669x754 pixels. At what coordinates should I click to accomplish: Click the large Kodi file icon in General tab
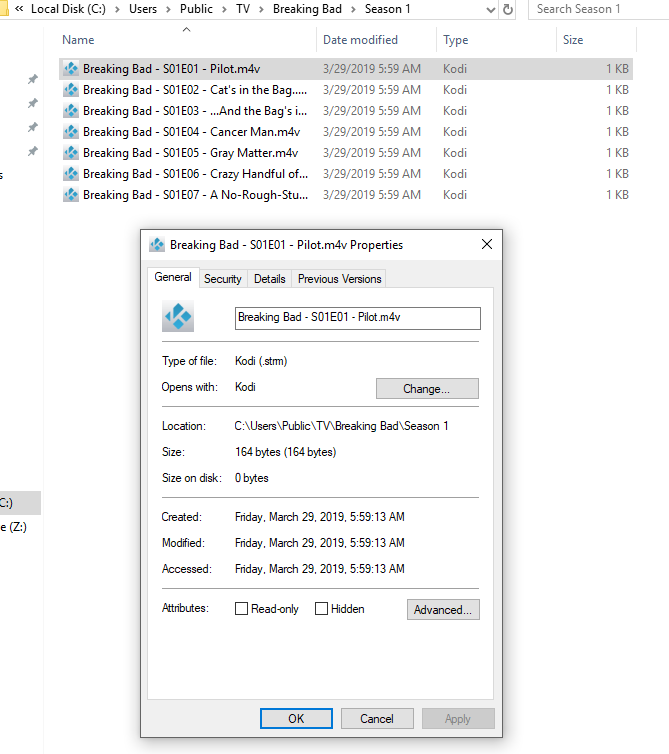click(x=178, y=316)
